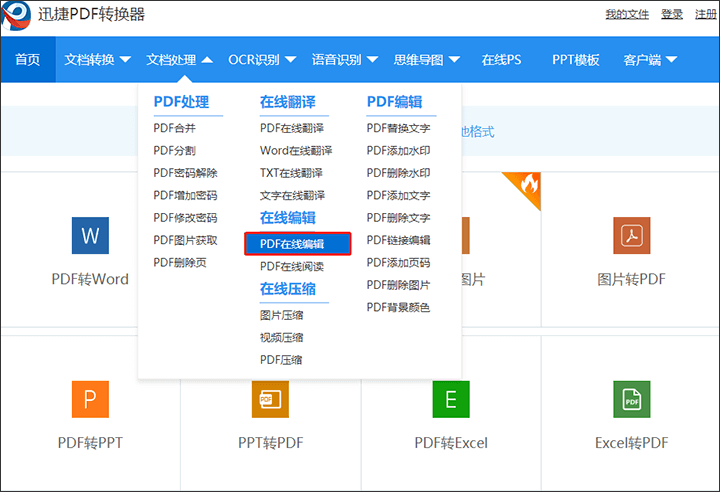Select PDF修改密码 menu entry

coord(186,218)
